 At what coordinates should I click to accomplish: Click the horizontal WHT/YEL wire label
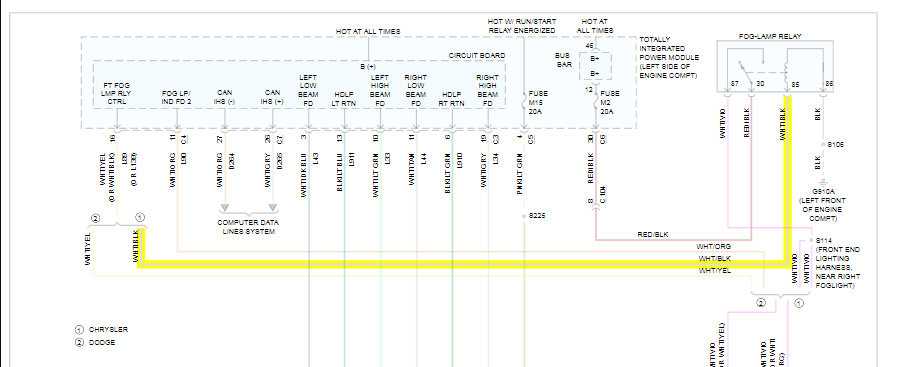point(715,270)
